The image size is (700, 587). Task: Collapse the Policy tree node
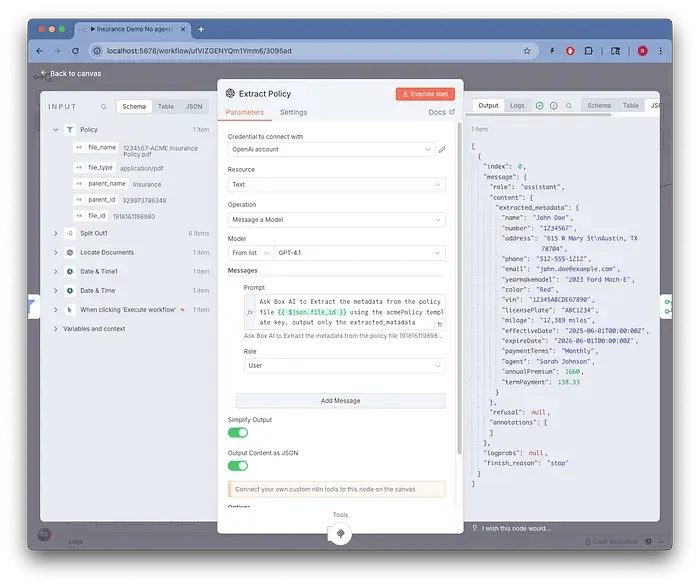tap(56, 129)
